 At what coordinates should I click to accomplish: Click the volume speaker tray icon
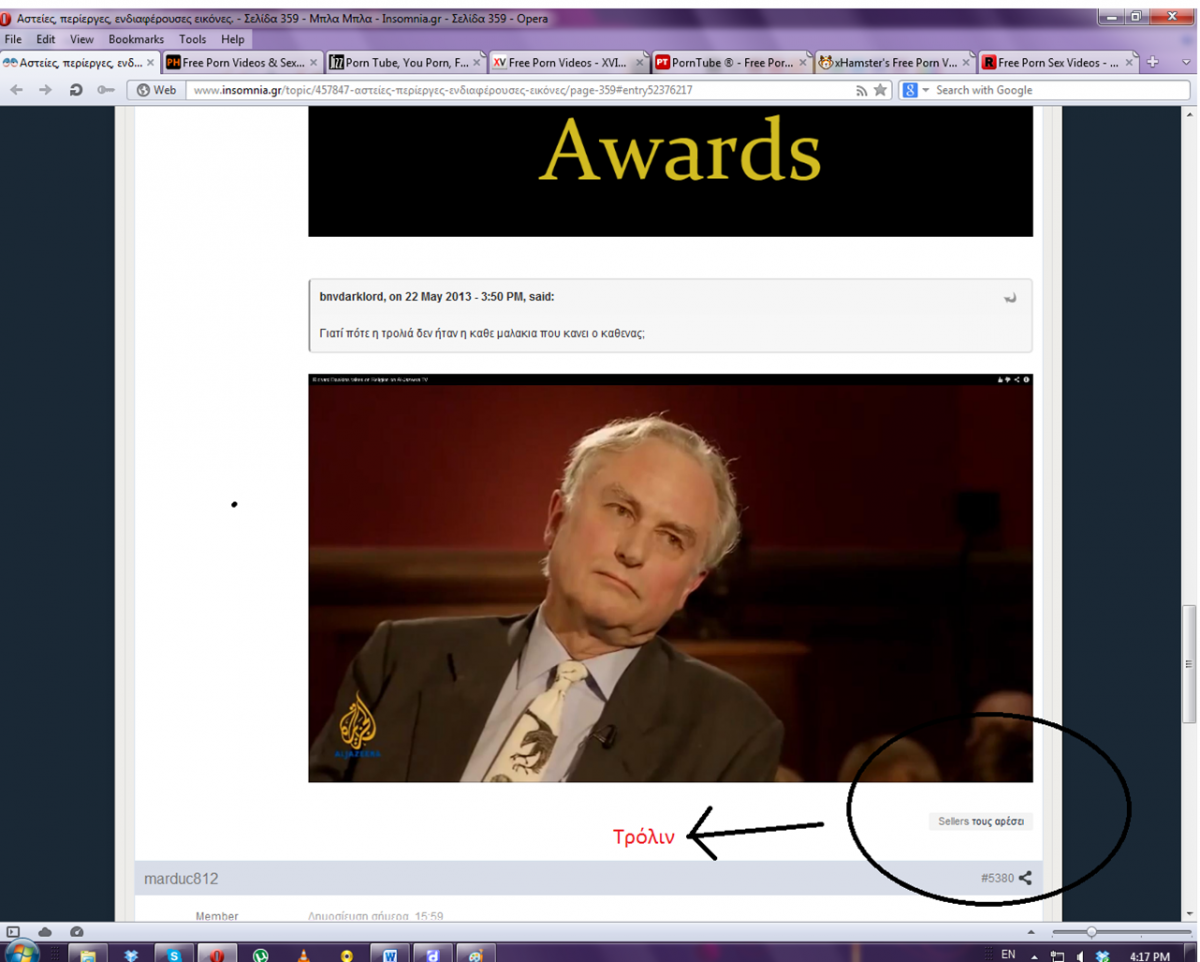pos(1080,956)
